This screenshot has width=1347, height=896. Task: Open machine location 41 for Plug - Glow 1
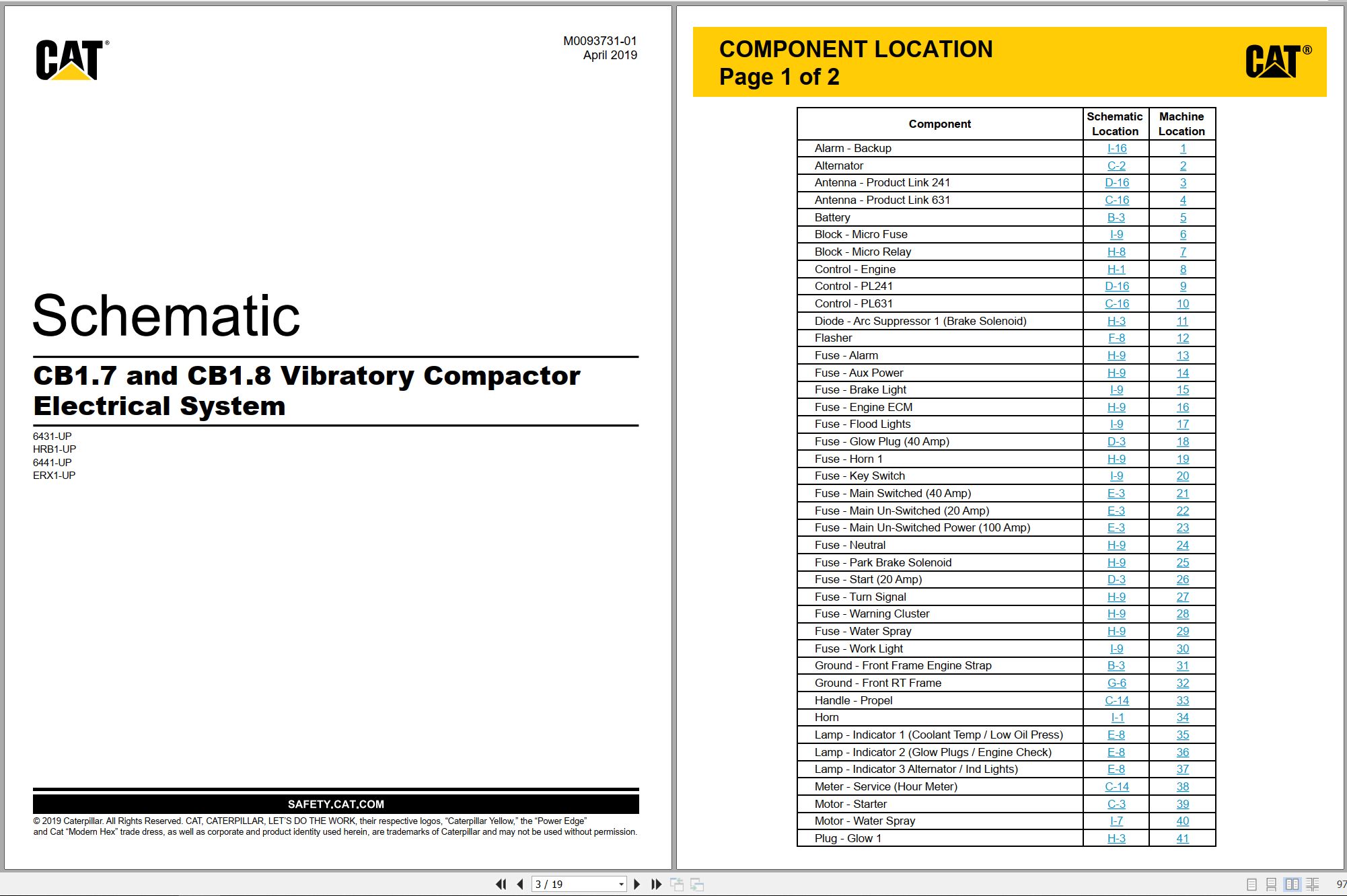point(1183,838)
